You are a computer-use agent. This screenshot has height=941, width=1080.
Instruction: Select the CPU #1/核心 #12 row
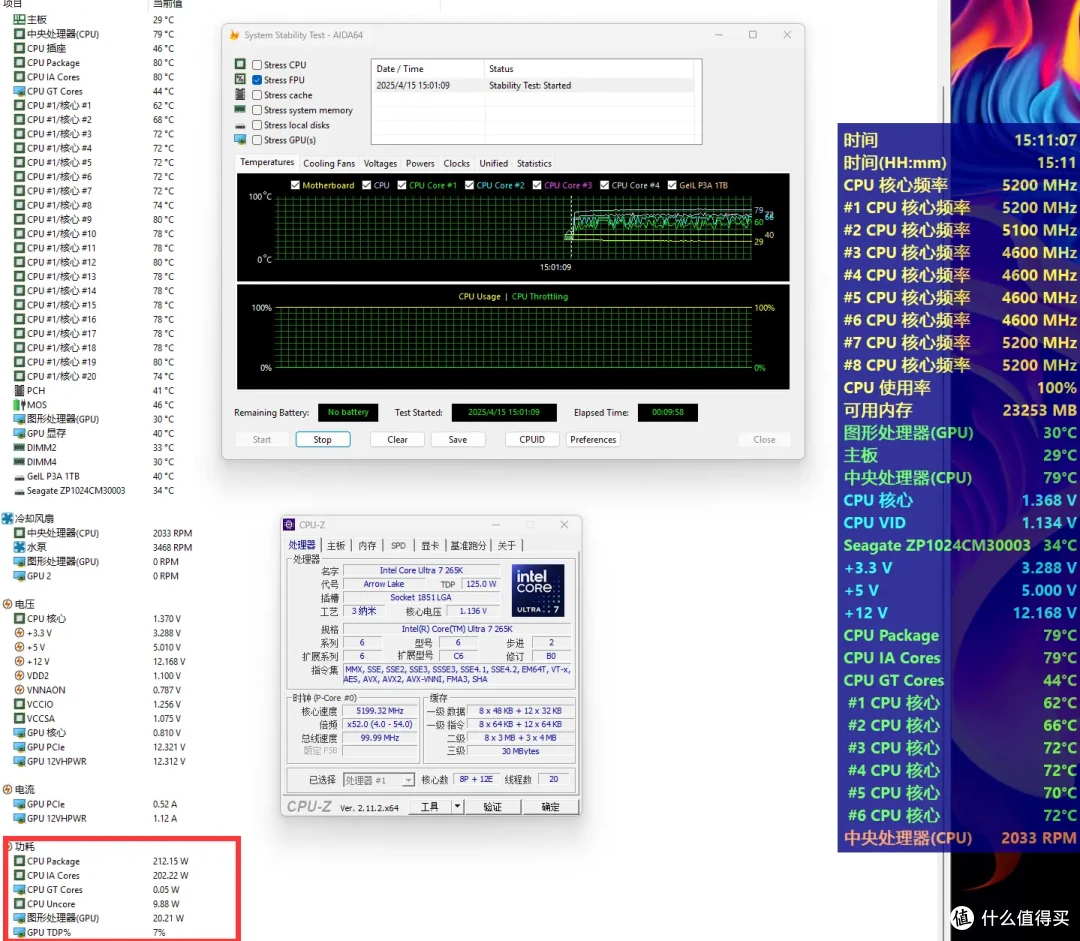[x=94, y=262]
